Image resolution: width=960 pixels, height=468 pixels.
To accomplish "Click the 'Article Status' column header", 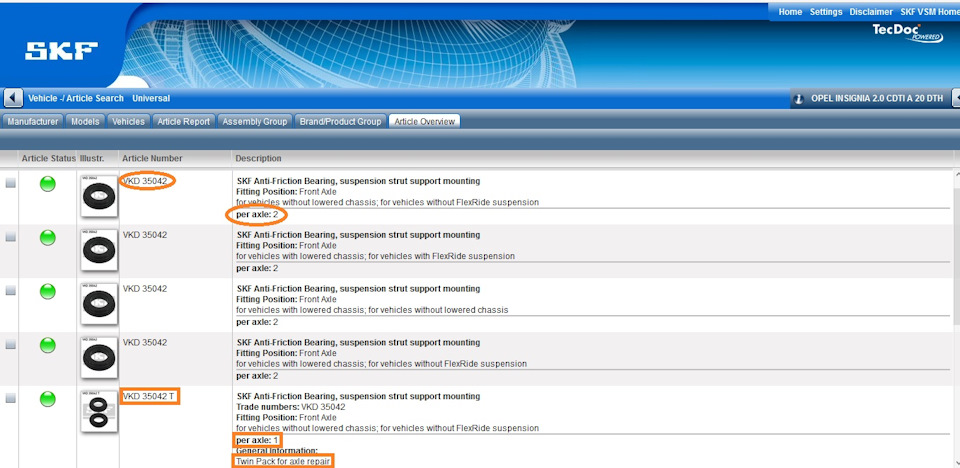I will click(x=48, y=158).
